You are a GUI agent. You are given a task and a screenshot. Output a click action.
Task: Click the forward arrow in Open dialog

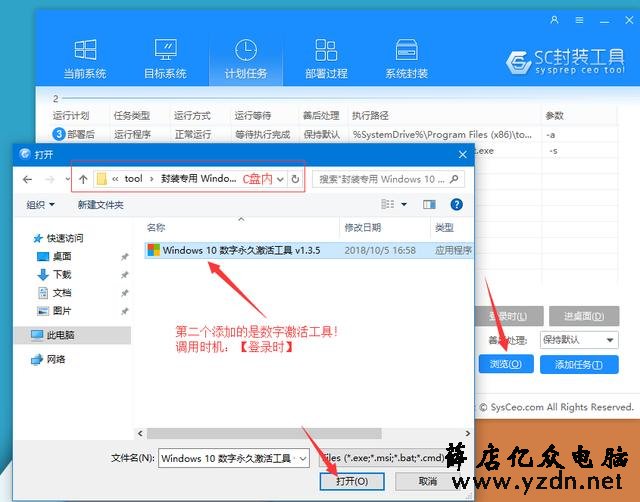pyautogui.click(x=50, y=179)
